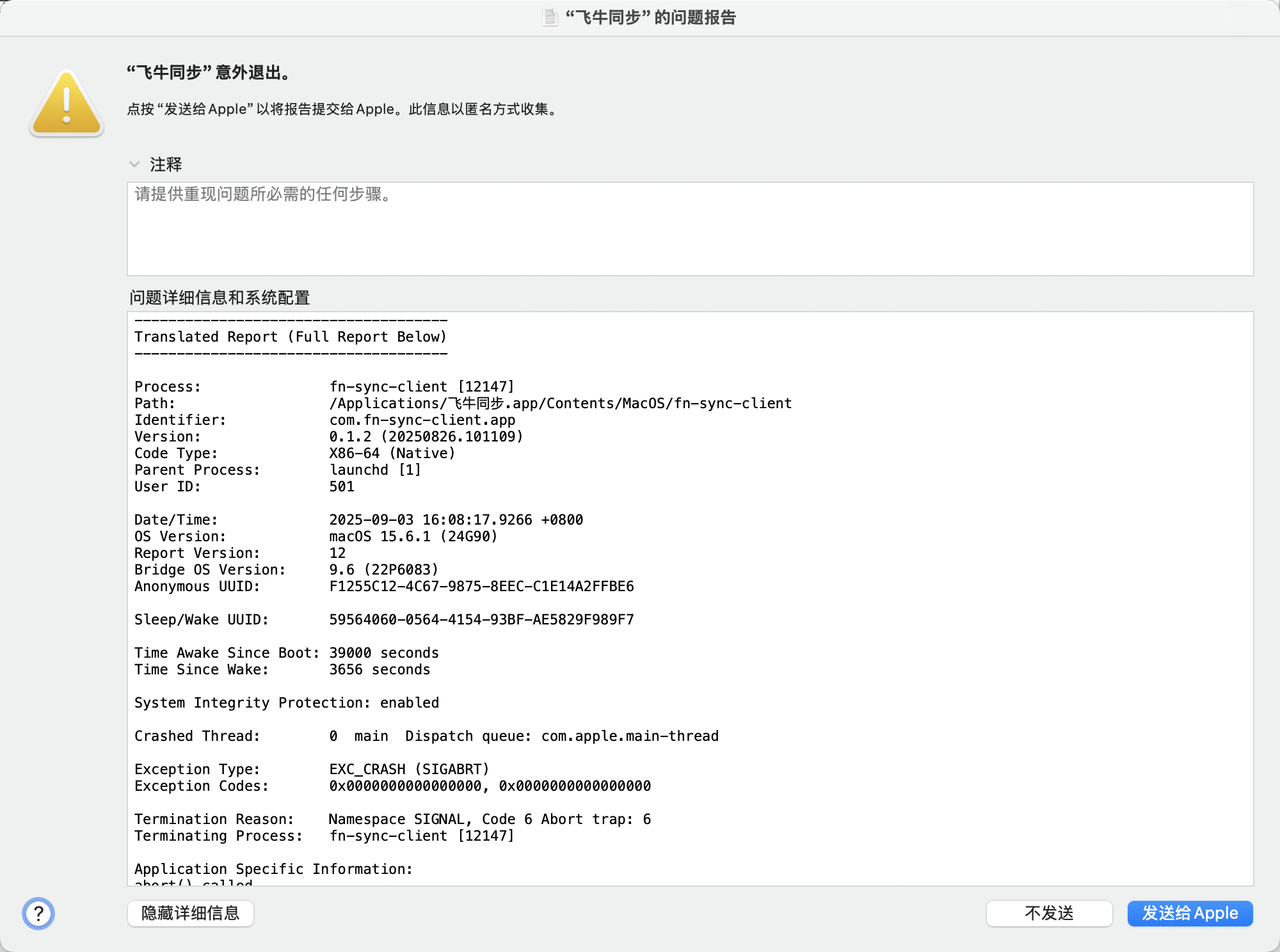This screenshot has height=952, width=1280.
Task: Click the Translated Report header line
Action: click(291, 337)
